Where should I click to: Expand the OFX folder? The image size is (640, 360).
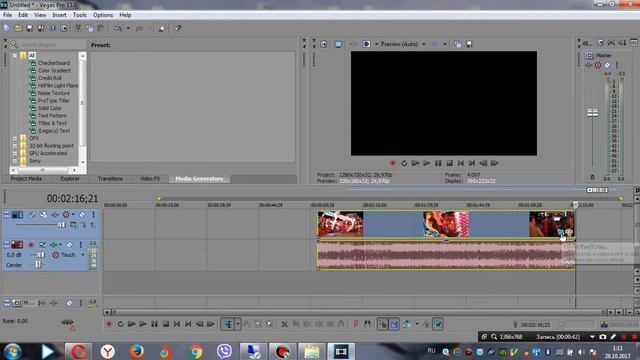coord(15,138)
